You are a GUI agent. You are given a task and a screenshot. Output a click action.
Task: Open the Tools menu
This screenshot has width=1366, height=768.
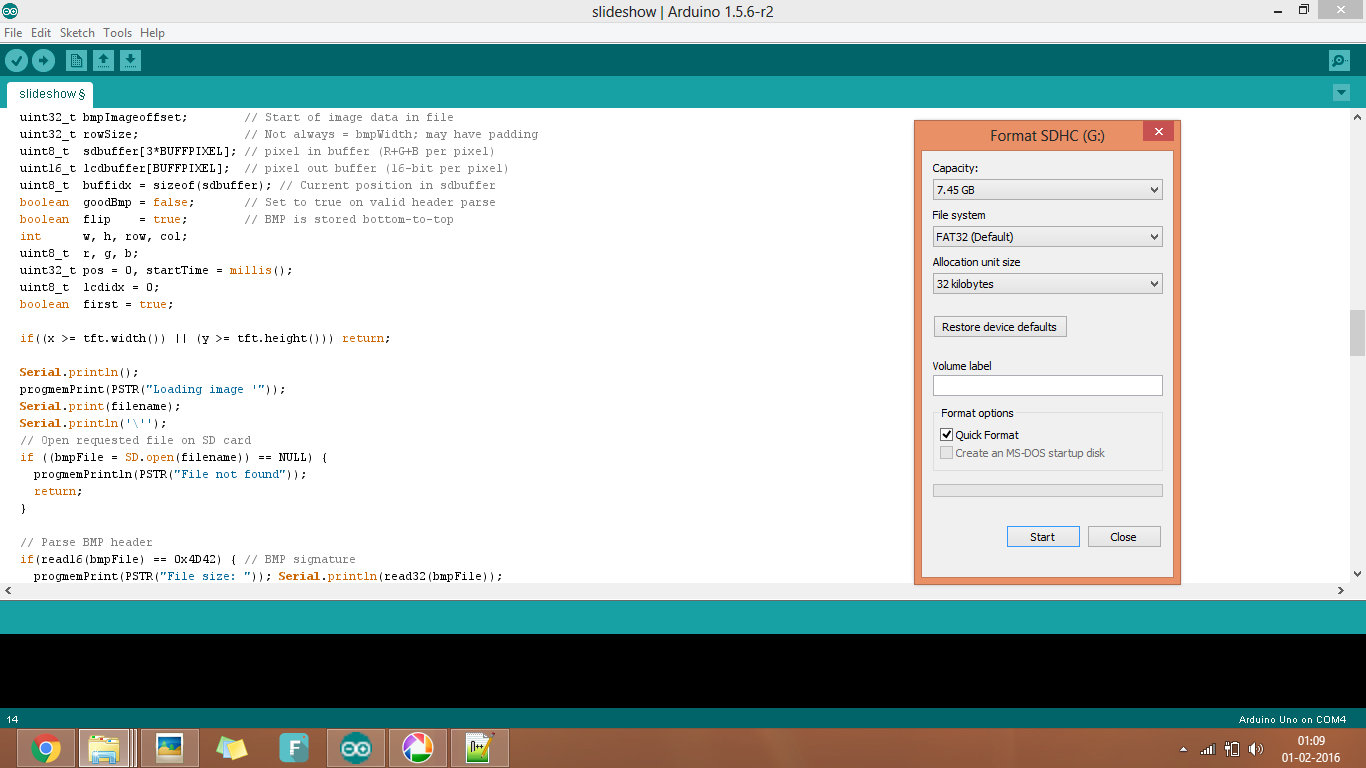tap(117, 33)
